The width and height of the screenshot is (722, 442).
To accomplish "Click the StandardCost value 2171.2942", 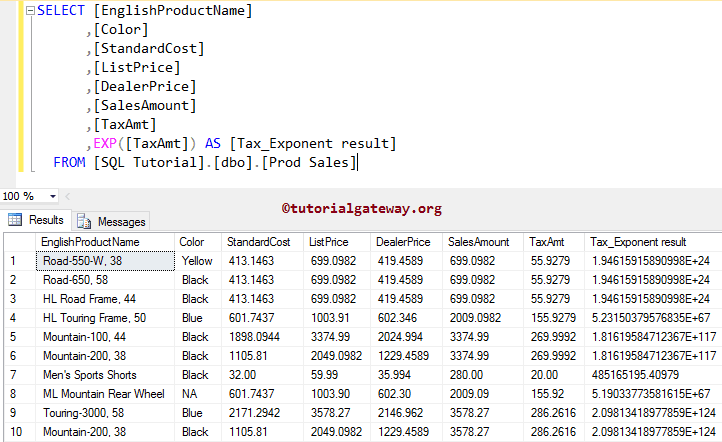I will click(x=262, y=413).
